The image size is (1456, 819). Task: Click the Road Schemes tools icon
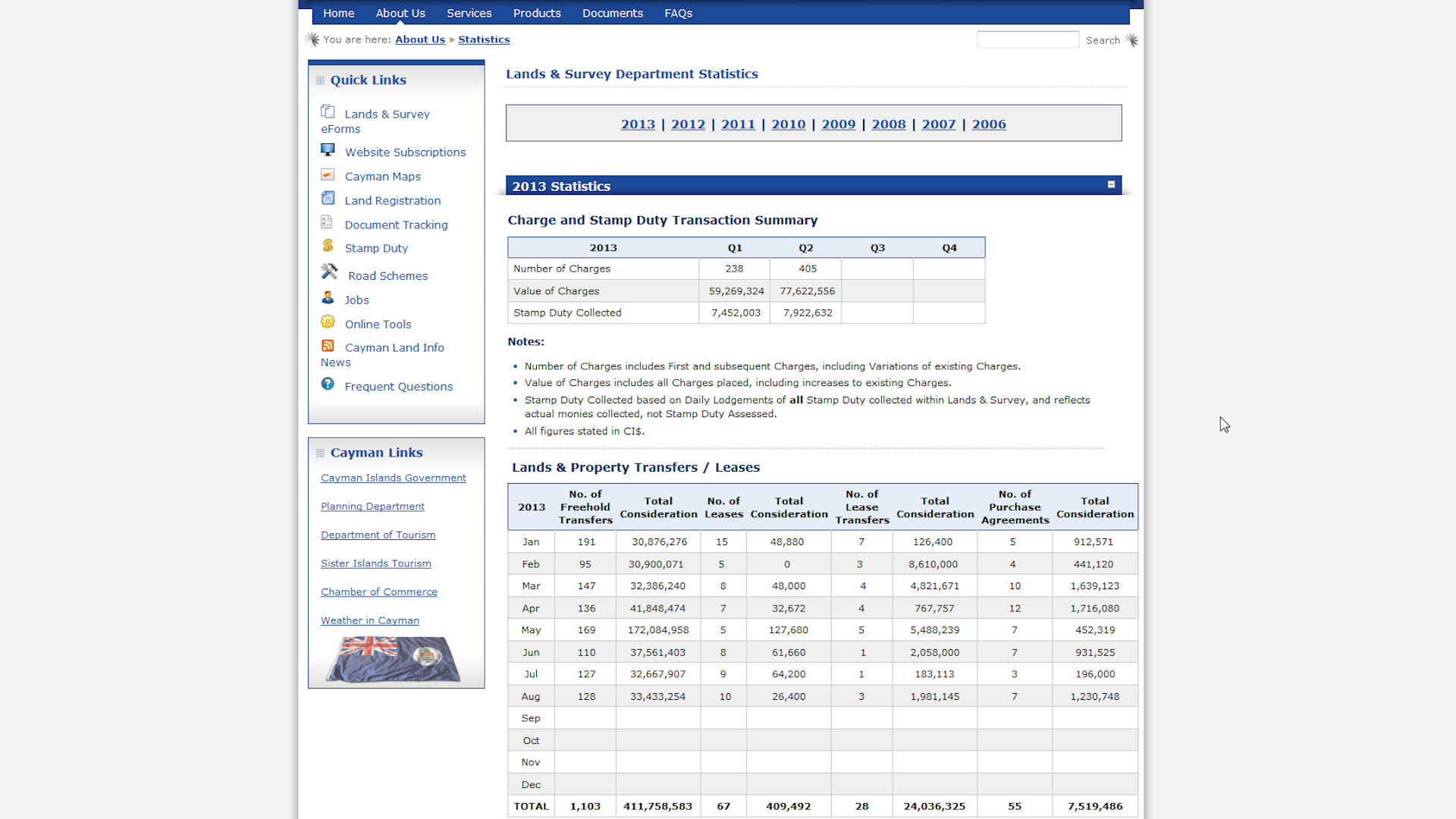[329, 271]
